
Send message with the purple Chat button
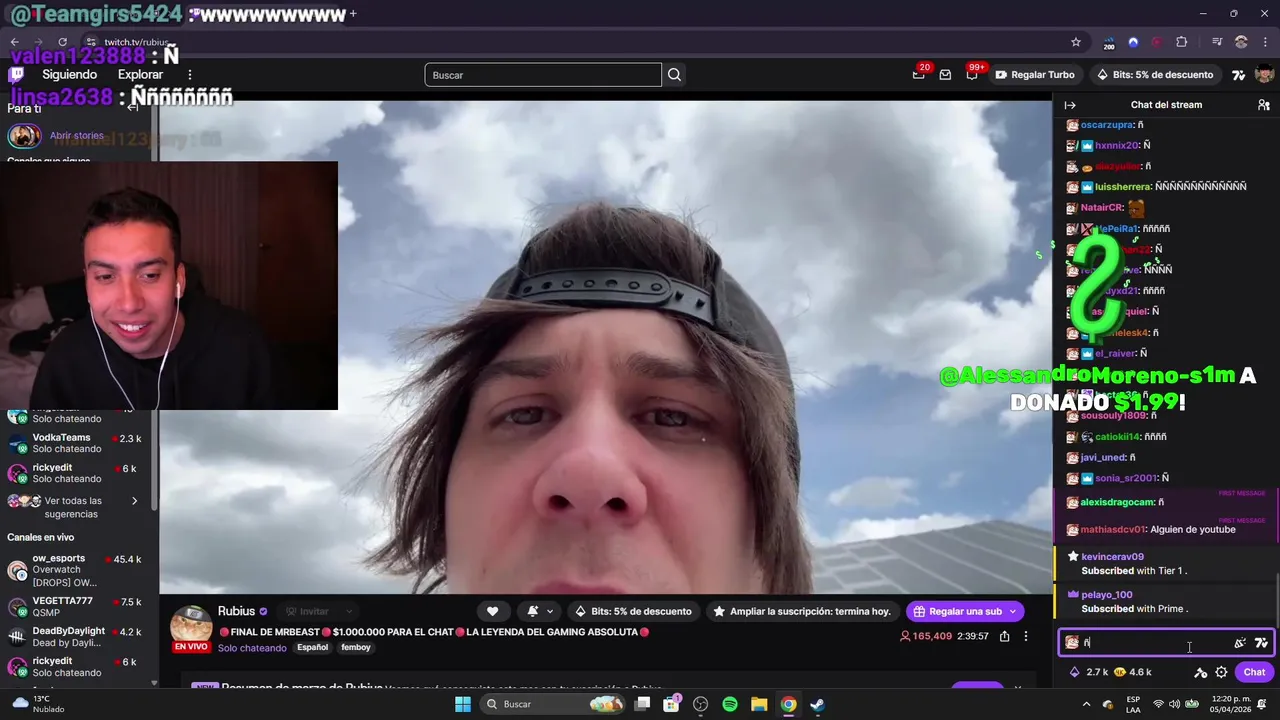click(1254, 672)
